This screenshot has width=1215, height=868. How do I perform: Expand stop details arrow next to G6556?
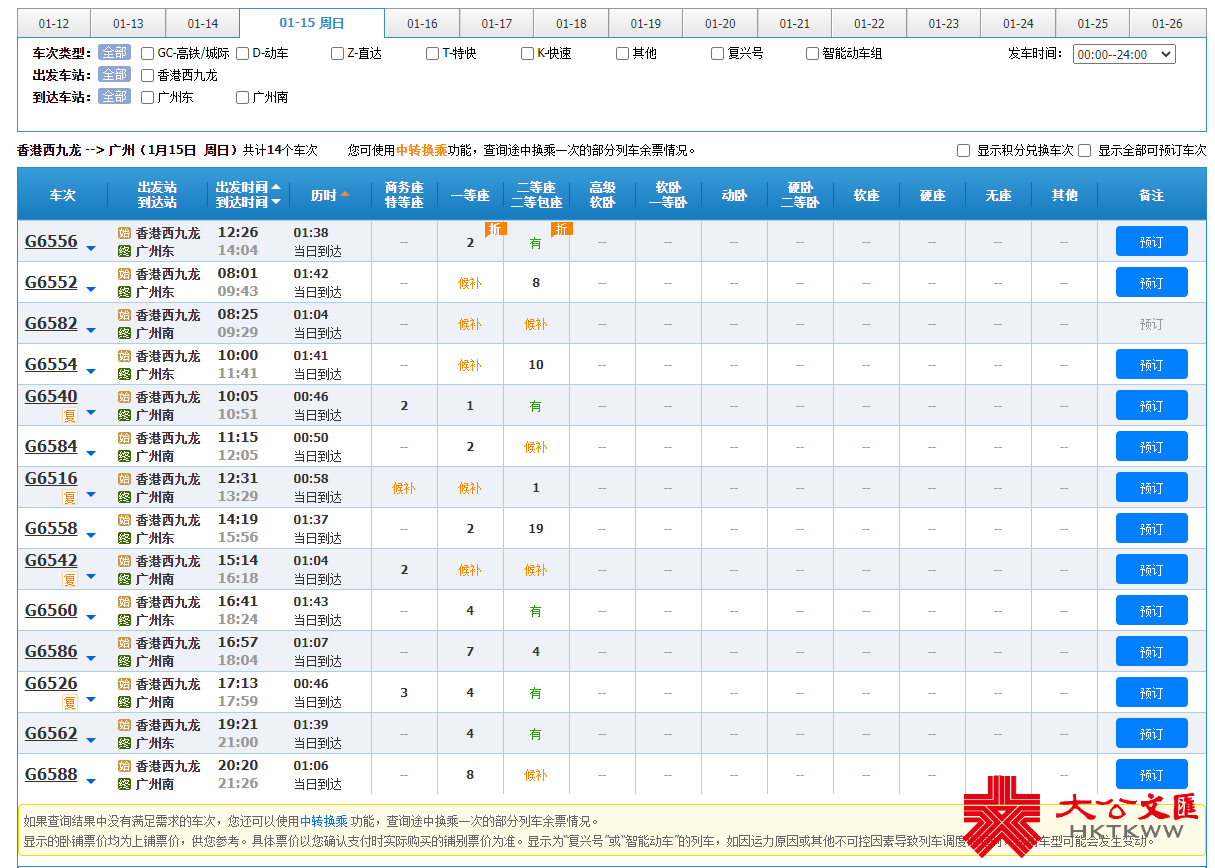[x=91, y=248]
